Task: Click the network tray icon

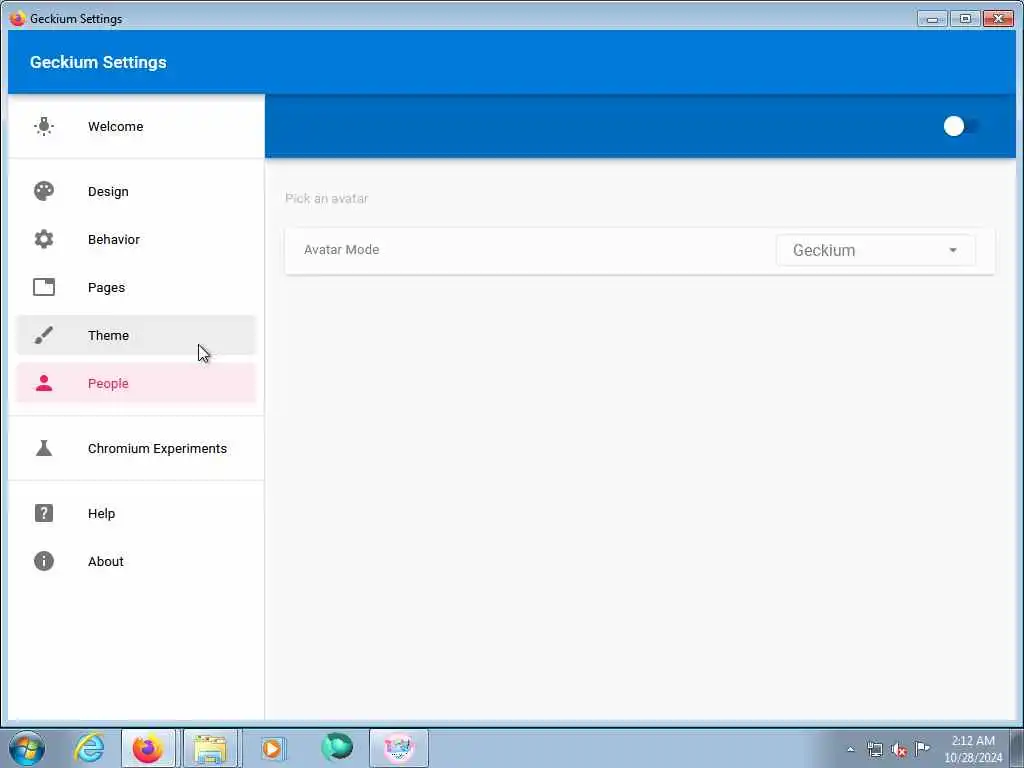Action: (x=874, y=749)
